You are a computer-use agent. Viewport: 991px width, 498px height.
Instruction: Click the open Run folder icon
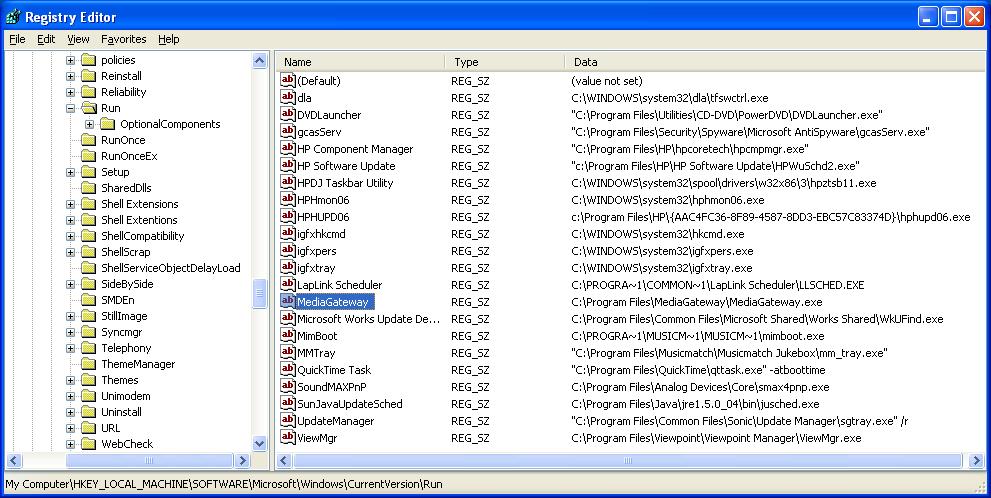[x=88, y=108]
